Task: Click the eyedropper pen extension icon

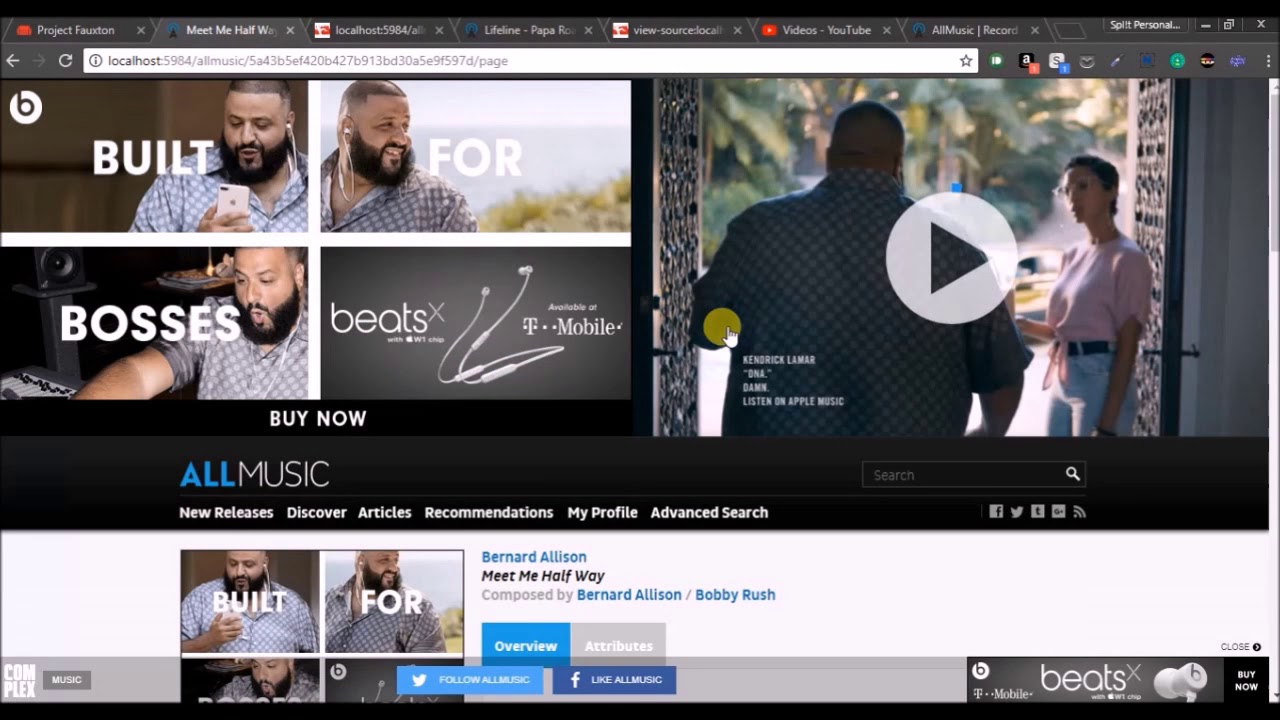Action: point(1117,61)
